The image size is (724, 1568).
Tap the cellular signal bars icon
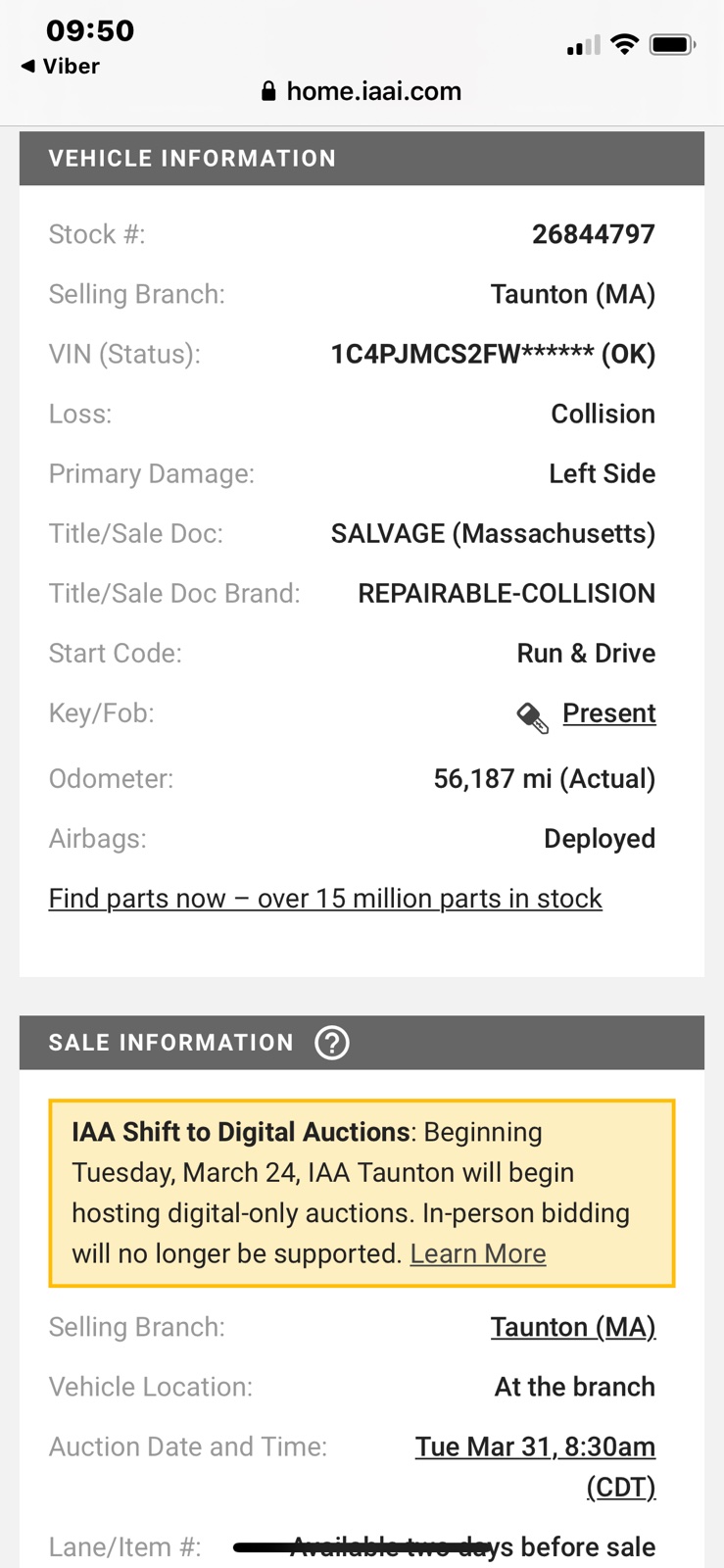click(584, 45)
